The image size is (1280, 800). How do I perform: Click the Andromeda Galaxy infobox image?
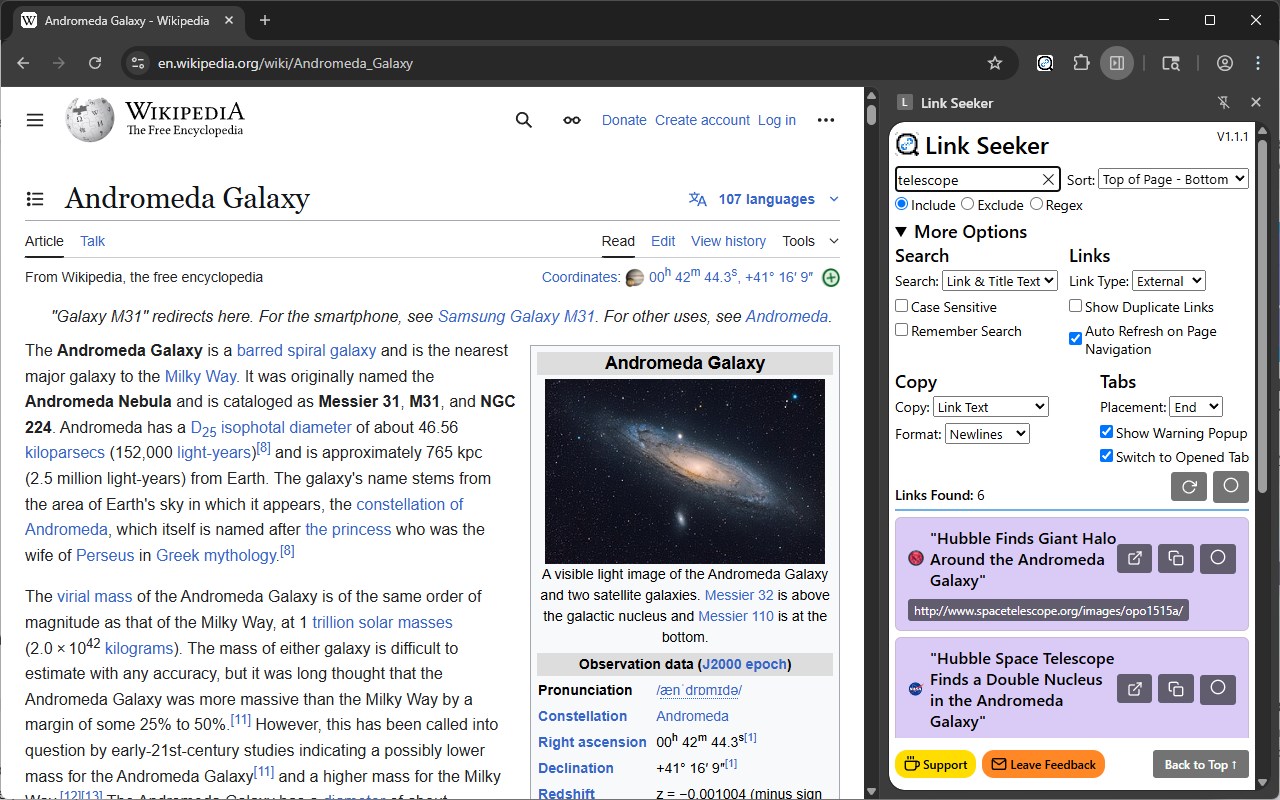(x=685, y=471)
